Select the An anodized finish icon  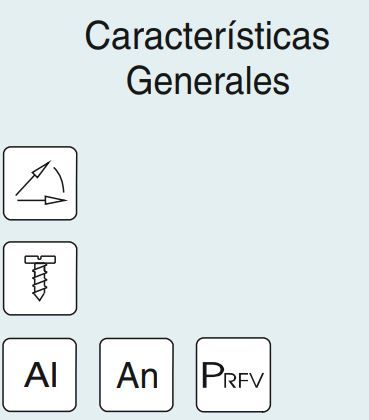136,375
